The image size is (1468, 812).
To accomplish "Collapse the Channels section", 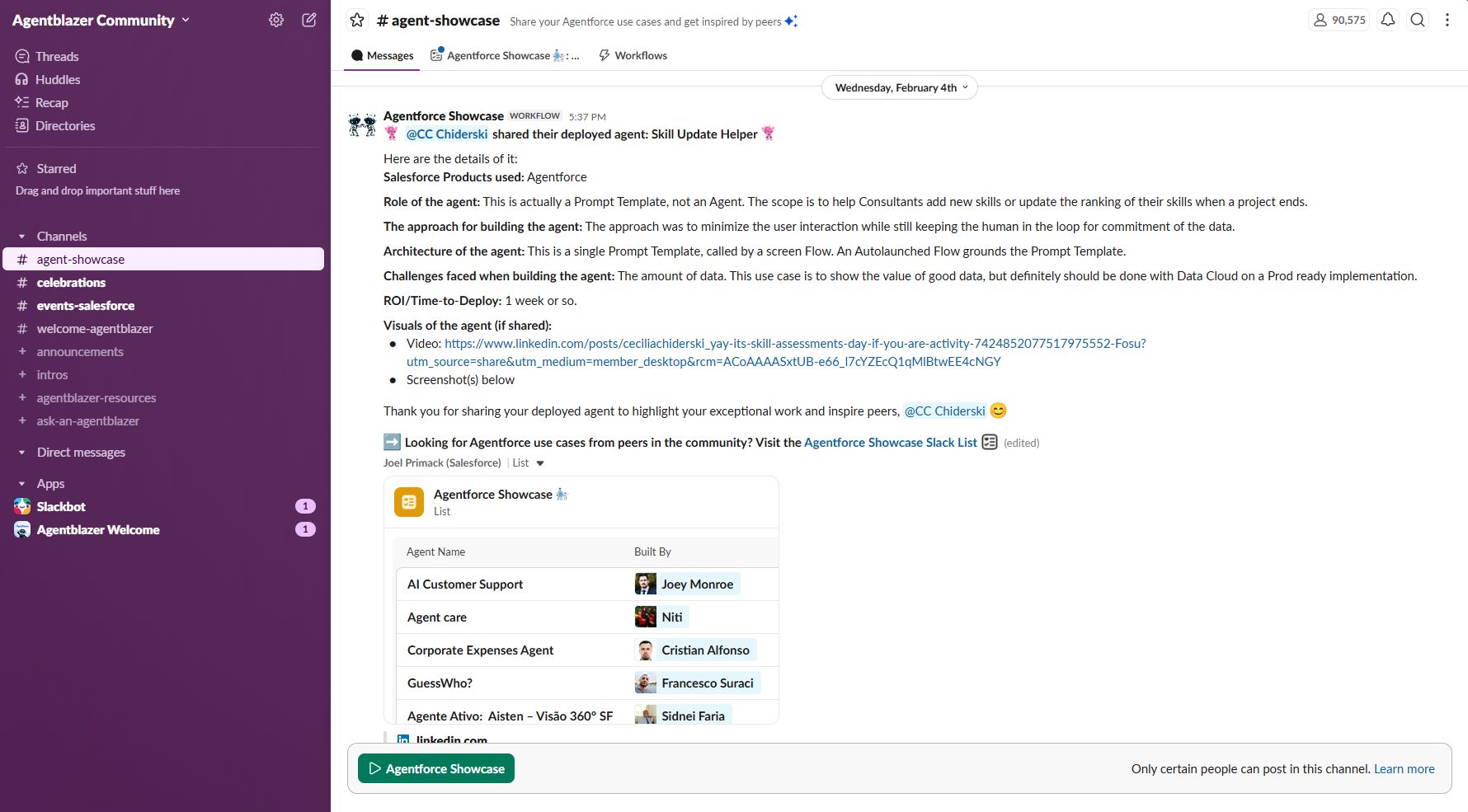I will [x=22, y=237].
